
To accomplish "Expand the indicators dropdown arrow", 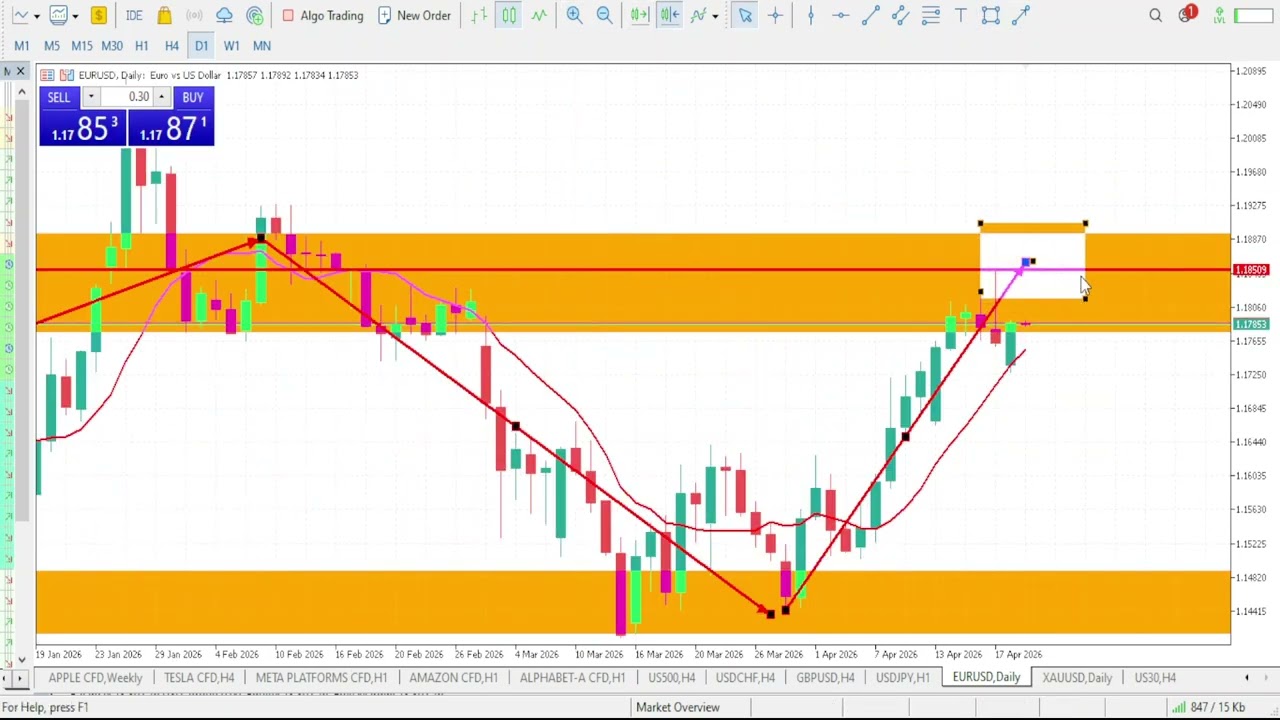I will (x=714, y=16).
